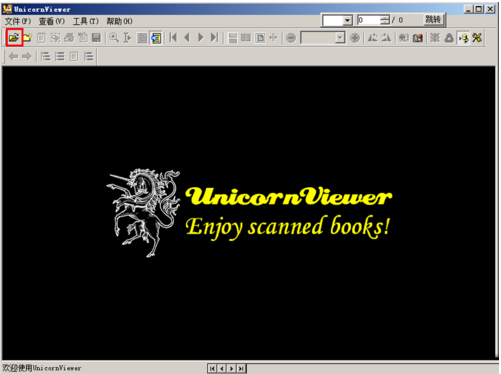
Task: Open the 文件 menu
Action: [x=17, y=21]
